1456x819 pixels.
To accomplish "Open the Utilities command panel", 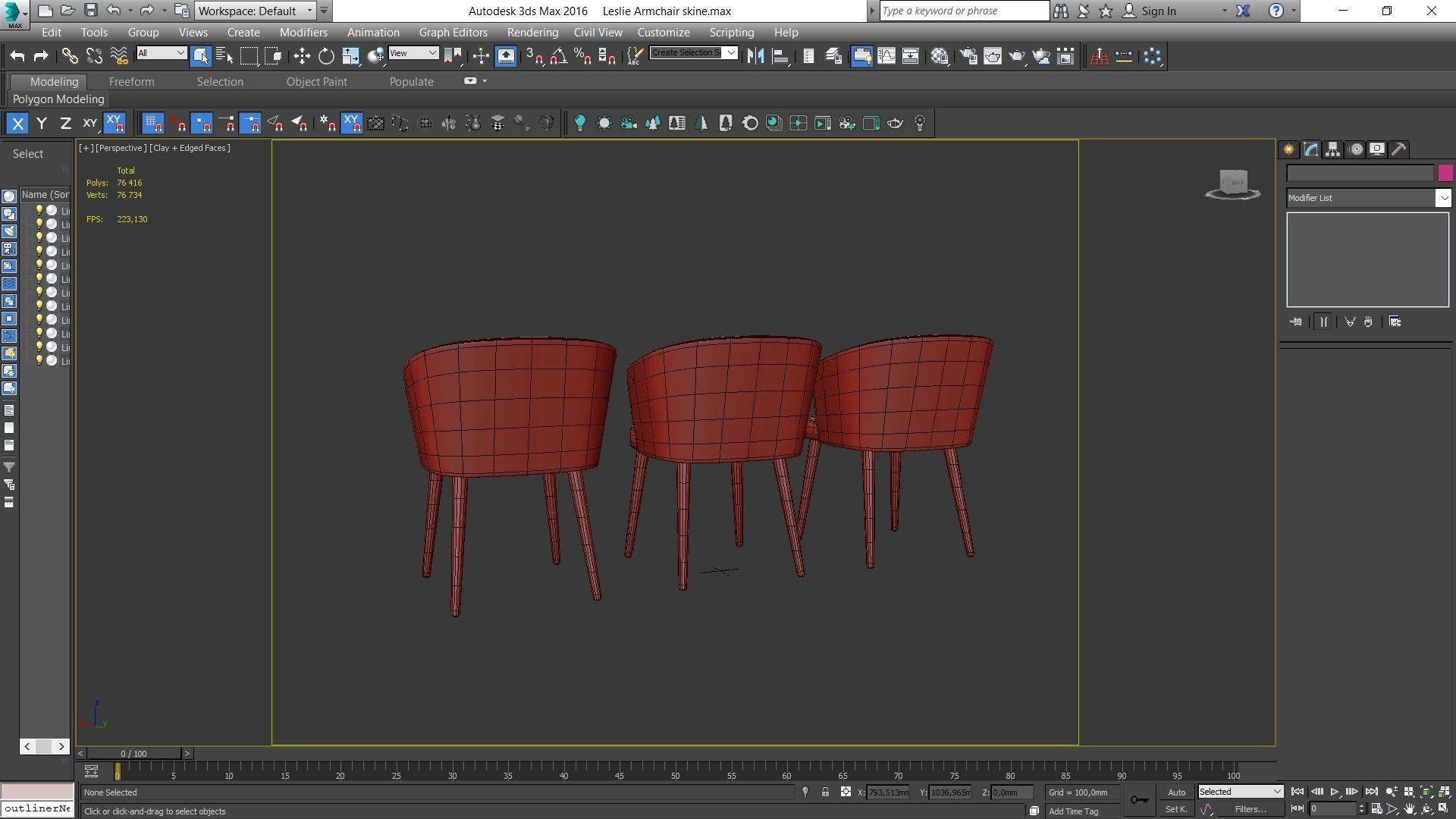I will (1399, 149).
